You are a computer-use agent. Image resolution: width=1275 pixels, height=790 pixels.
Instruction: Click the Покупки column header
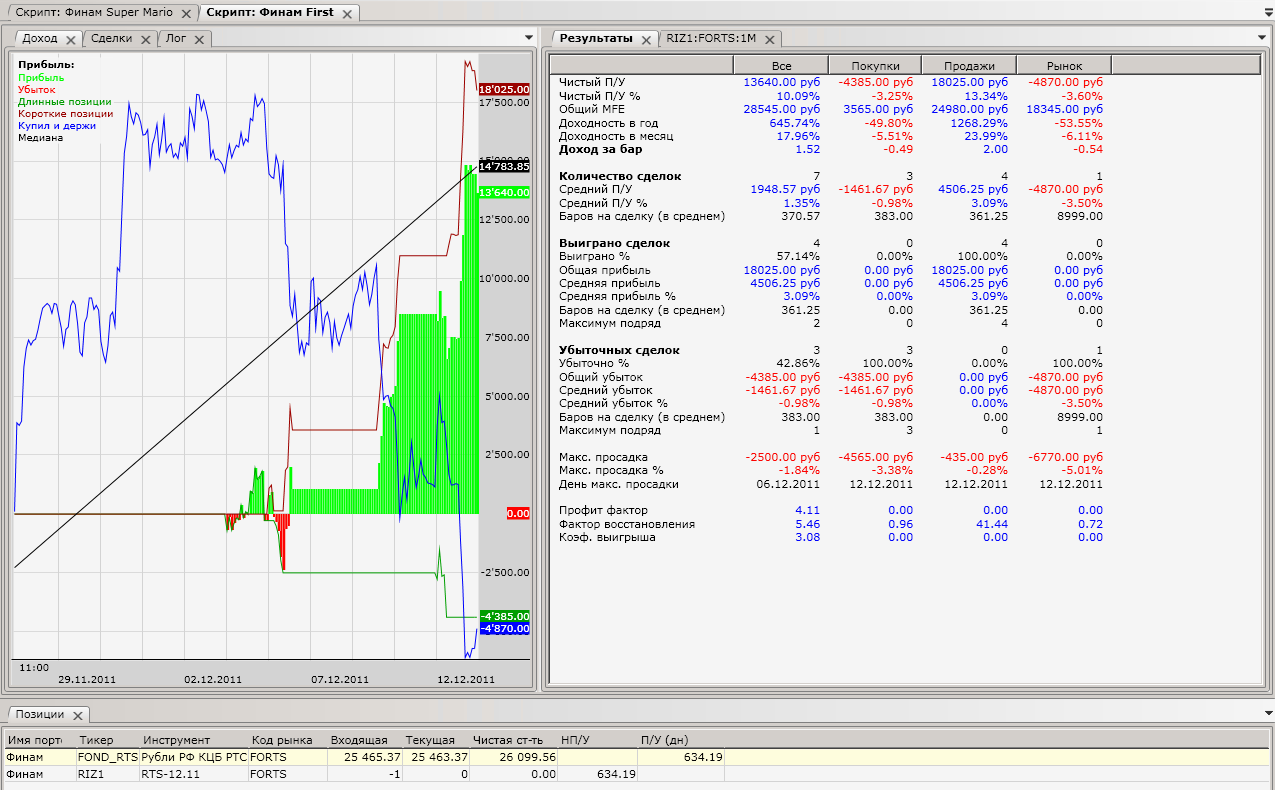874,65
